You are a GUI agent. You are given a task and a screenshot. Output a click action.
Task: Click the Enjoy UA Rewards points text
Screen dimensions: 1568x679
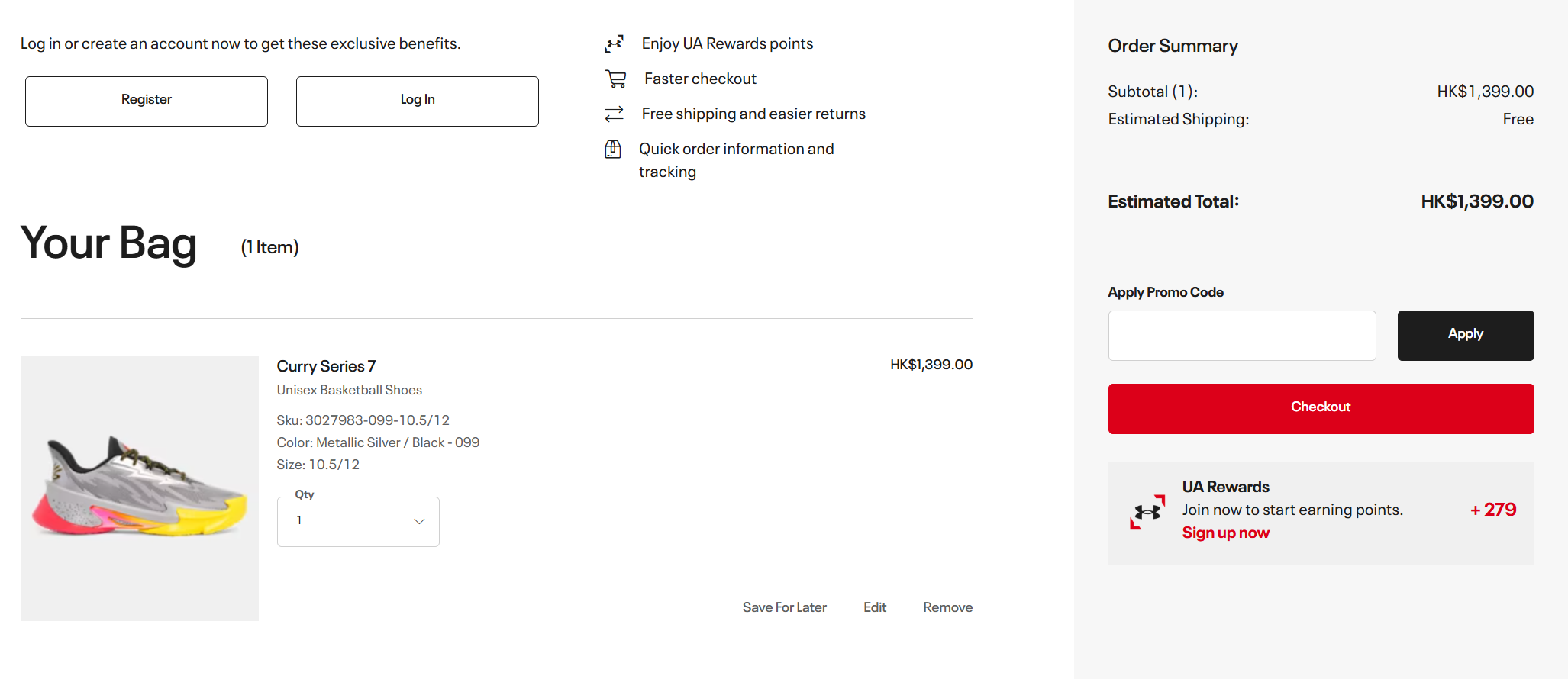727,44
